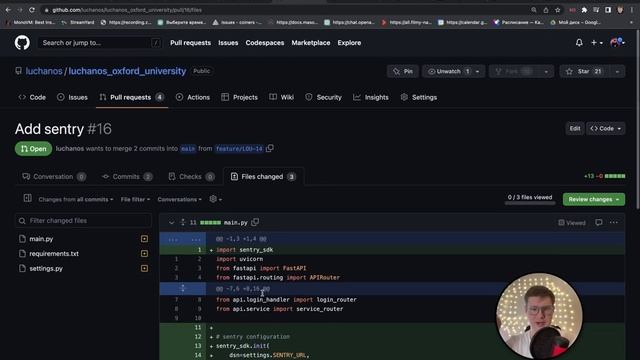Open Explore in the top navigation

click(x=349, y=42)
